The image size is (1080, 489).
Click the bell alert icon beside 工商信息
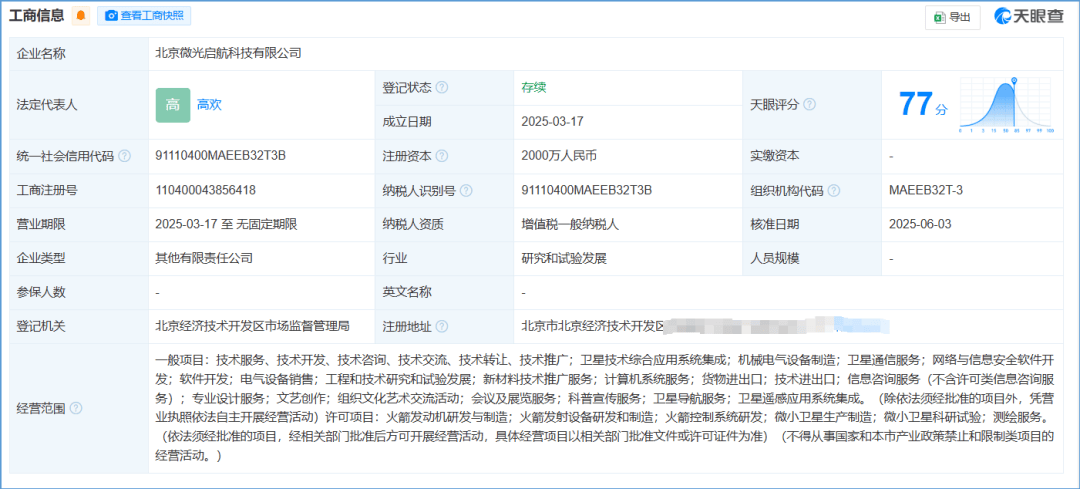click(x=81, y=16)
